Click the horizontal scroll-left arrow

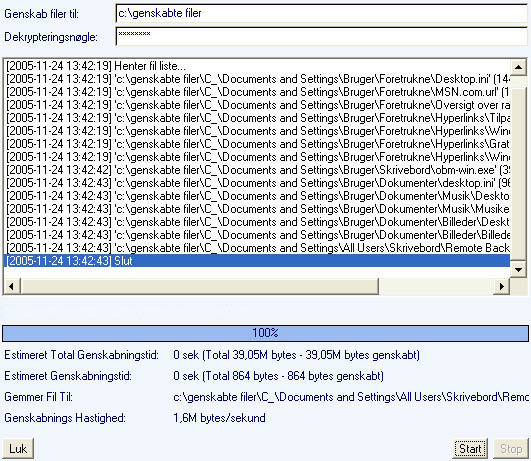pyautogui.click(x=12, y=286)
